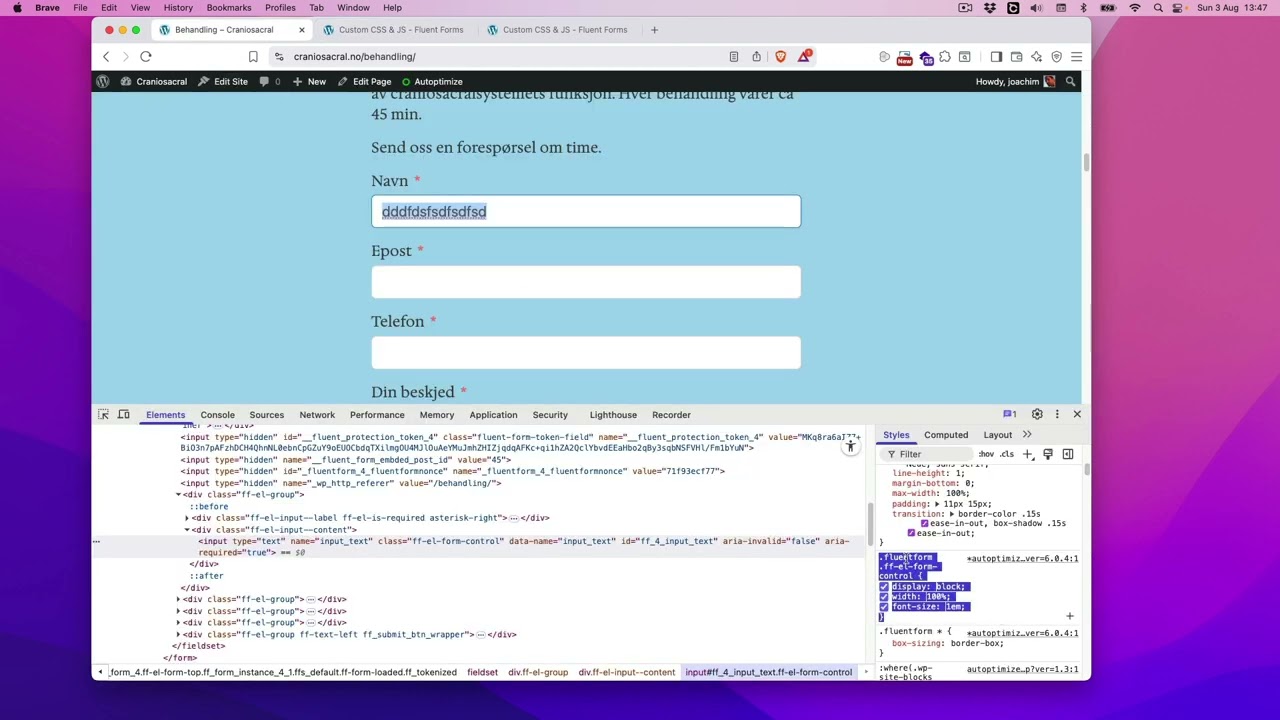
Task: Expand the transition property triangle
Action: coord(952,514)
